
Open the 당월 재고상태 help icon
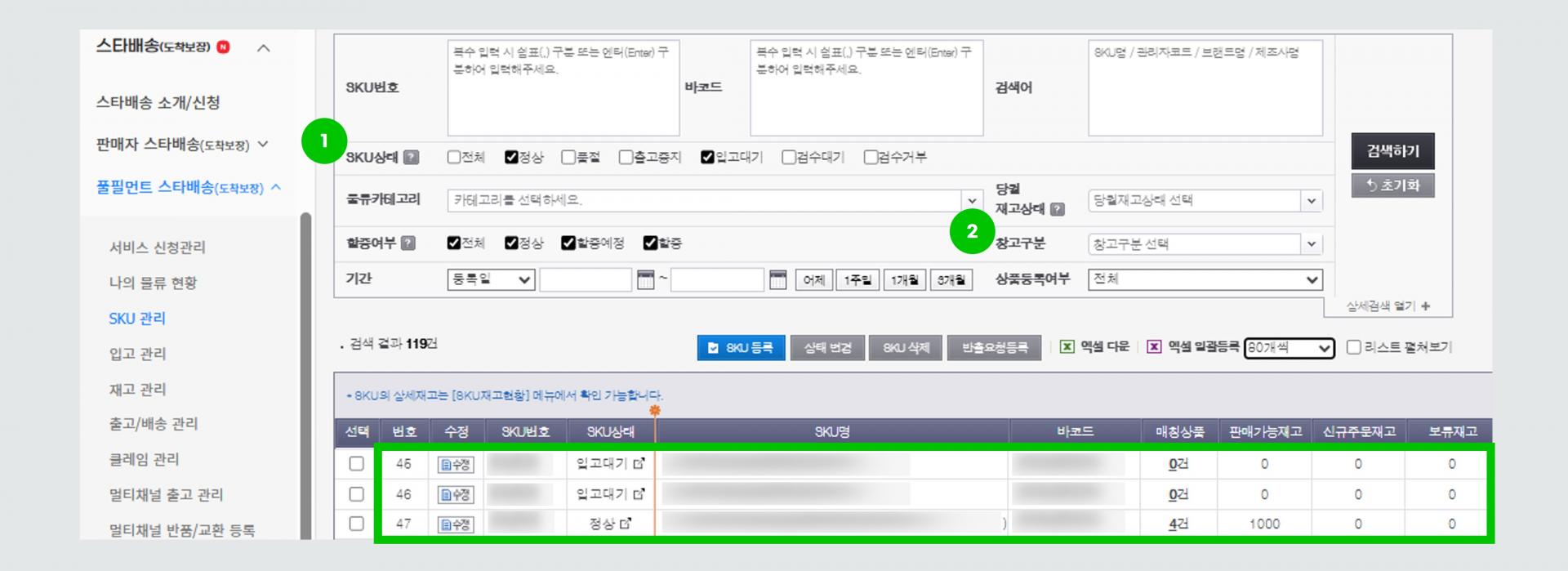1057,209
